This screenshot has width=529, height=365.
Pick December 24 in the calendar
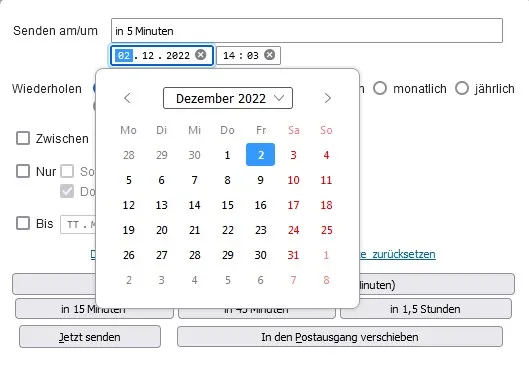pos(293,230)
